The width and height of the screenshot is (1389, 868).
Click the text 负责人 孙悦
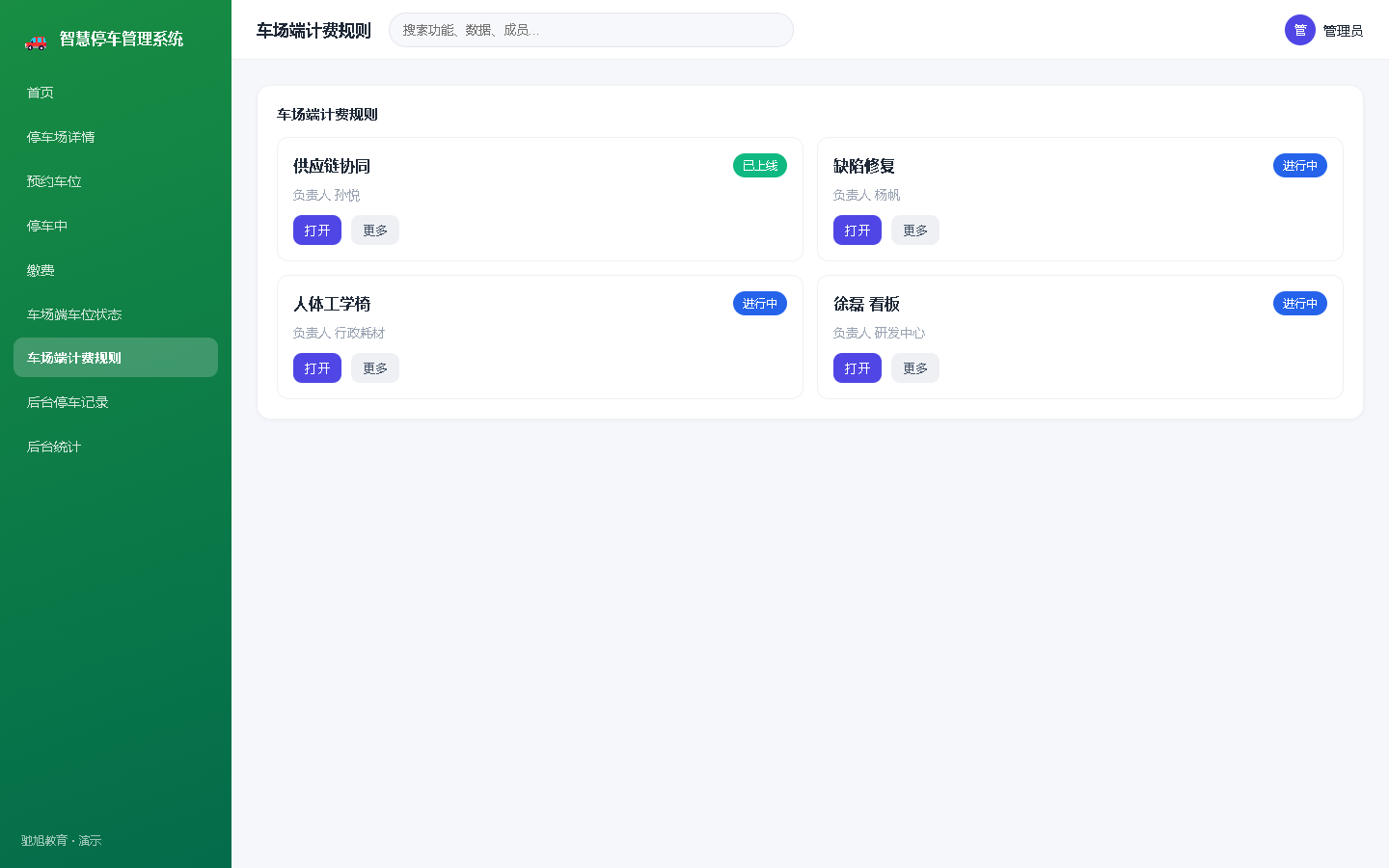tap(326, 195)
